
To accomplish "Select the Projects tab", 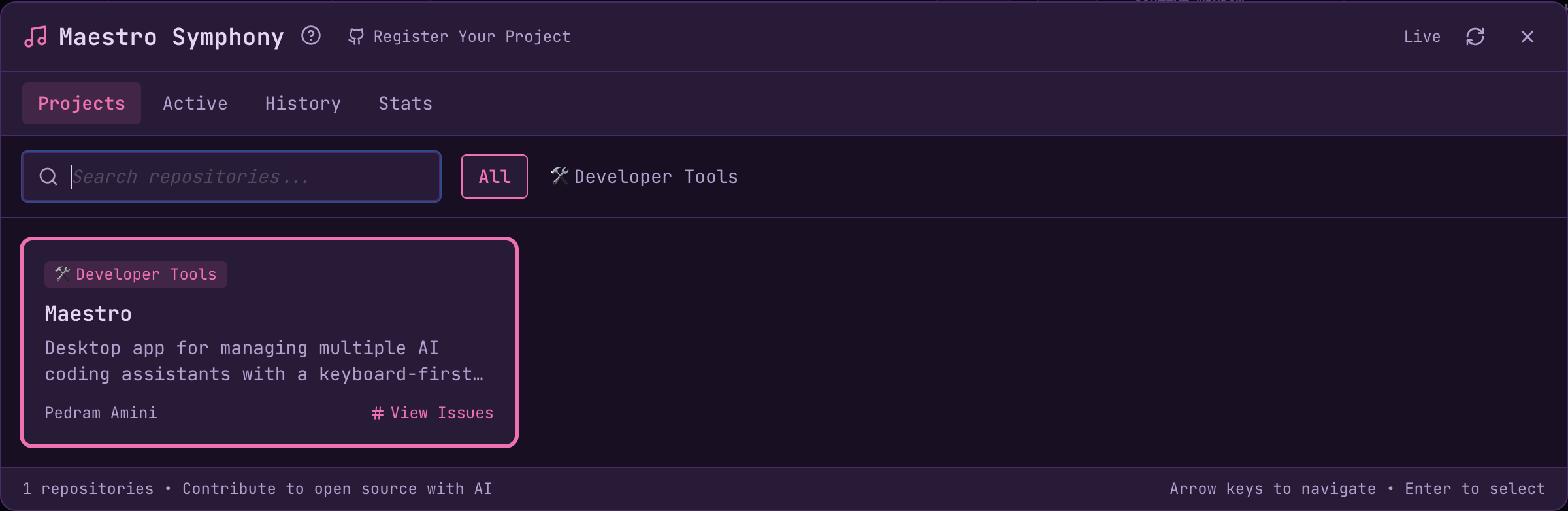I will tap(82, 103).
